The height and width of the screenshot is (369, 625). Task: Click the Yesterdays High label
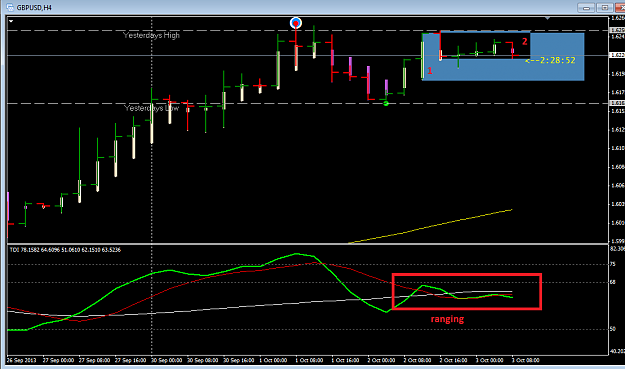tap(151, 35)
